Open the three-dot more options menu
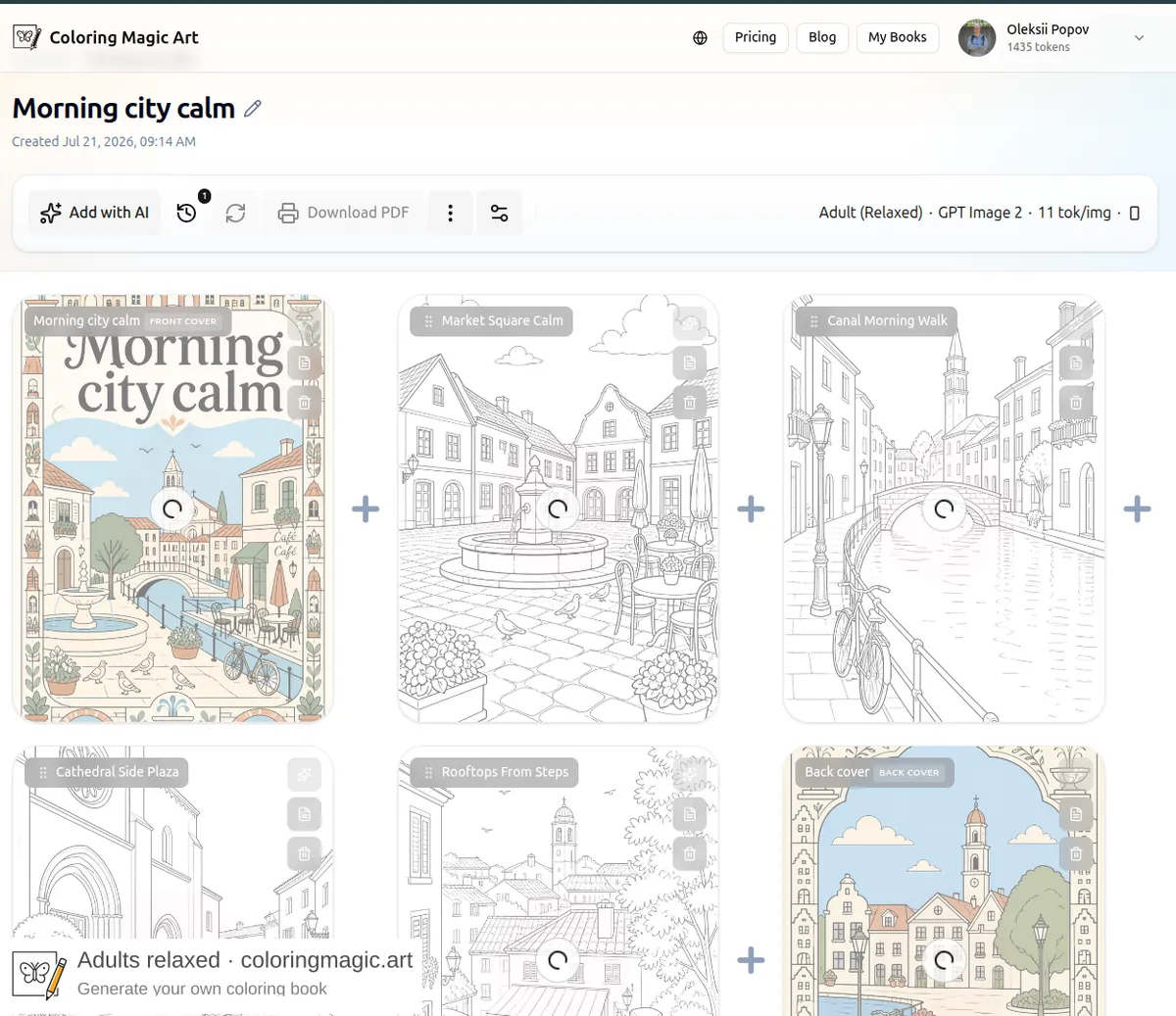This screenshot has height=1016, width=1176. tap(450, 213)
